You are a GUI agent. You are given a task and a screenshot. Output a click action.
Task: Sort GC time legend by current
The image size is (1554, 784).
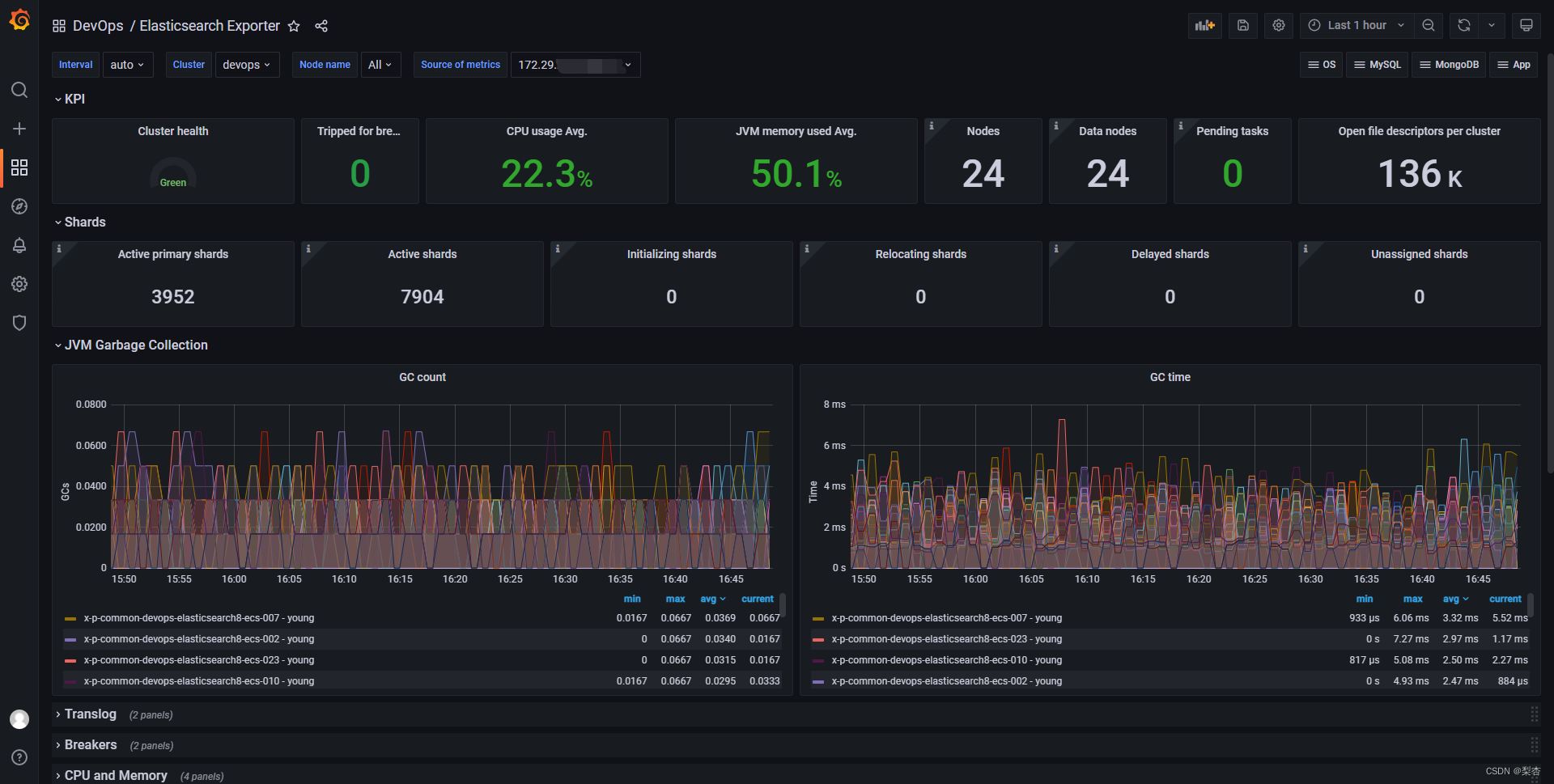pyautogui.click(x=1505, y=599)
